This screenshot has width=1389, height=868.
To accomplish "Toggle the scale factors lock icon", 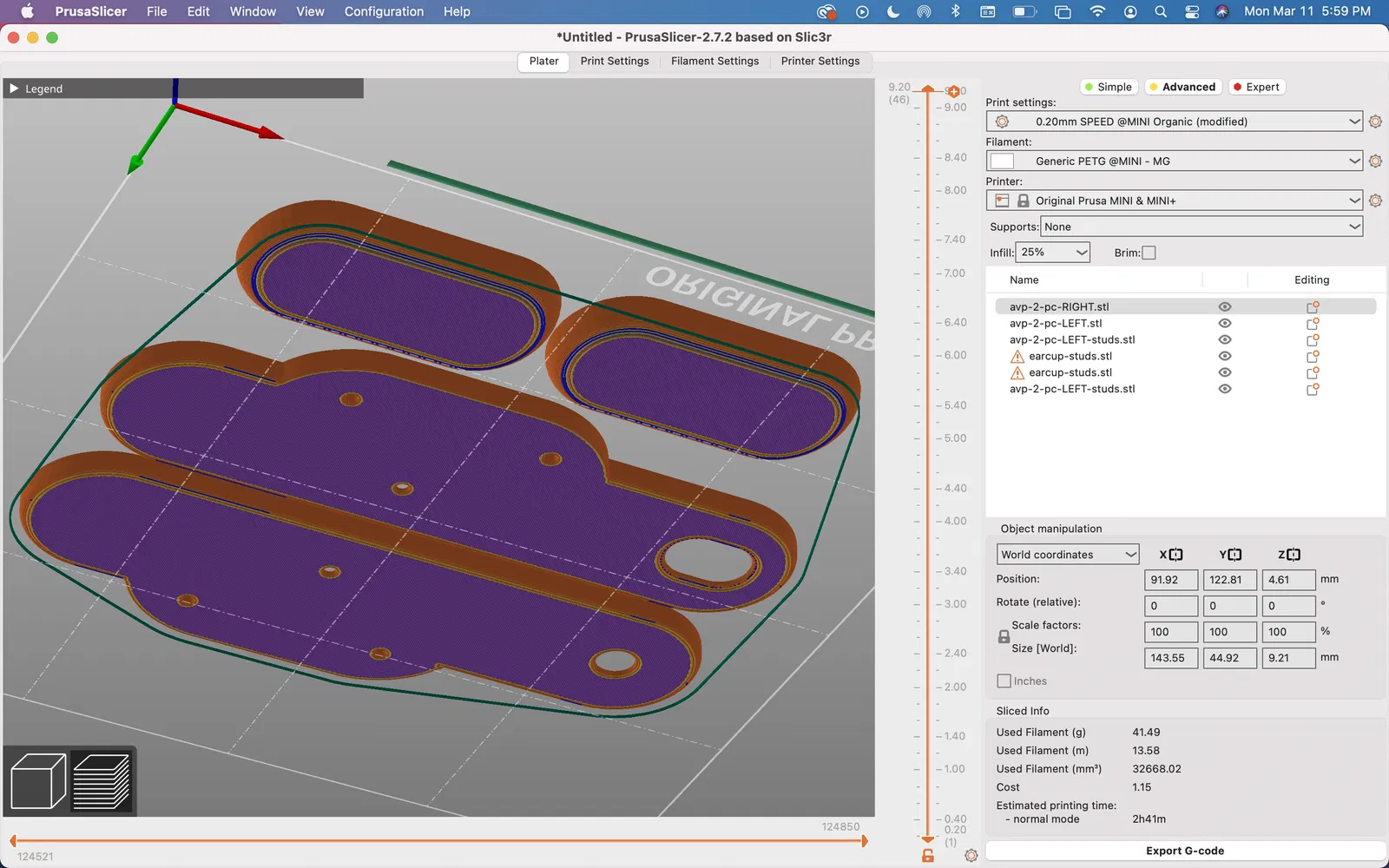I will coord(1004,637).
